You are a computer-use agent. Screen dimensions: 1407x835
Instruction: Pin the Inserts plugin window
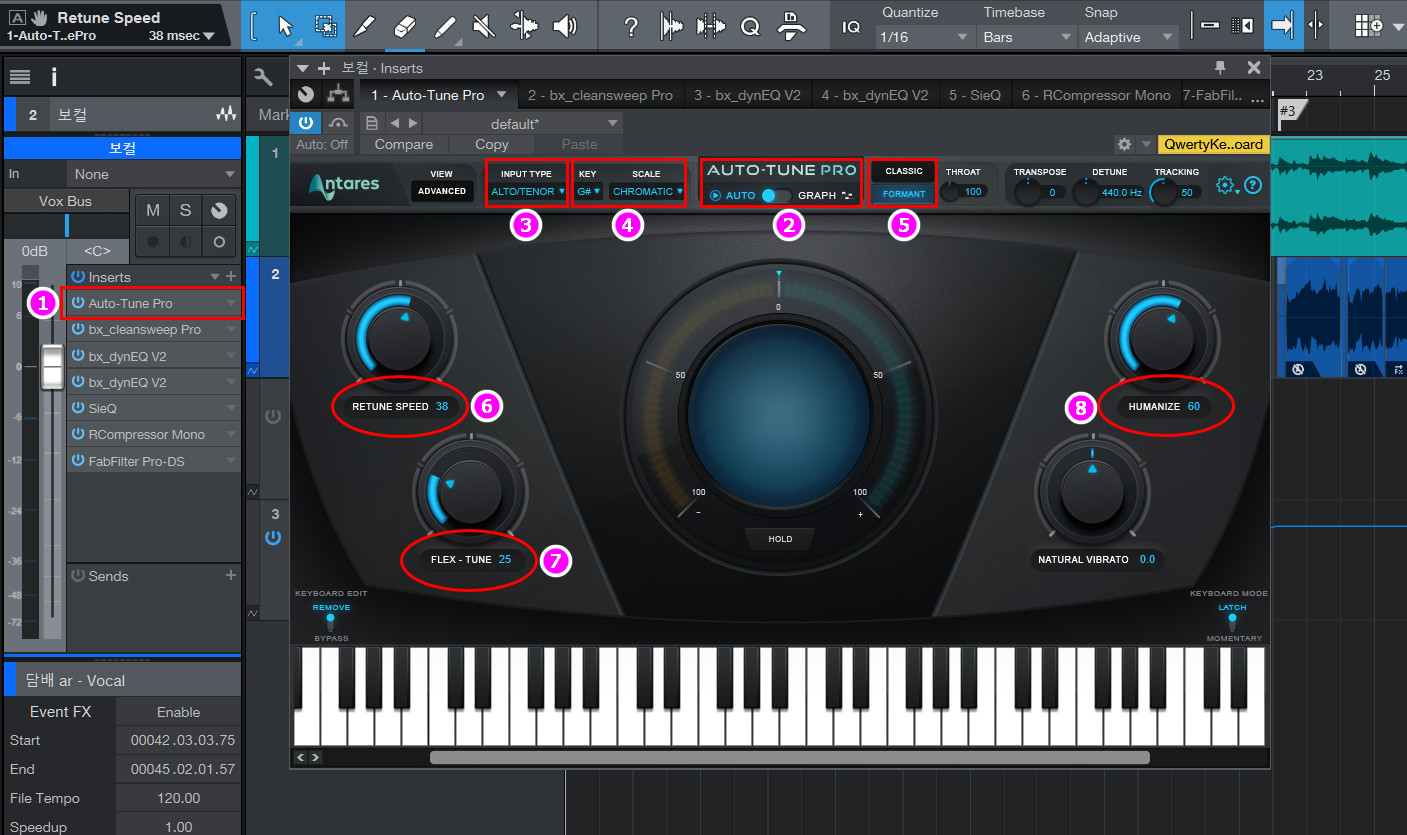pos(1219,67)
